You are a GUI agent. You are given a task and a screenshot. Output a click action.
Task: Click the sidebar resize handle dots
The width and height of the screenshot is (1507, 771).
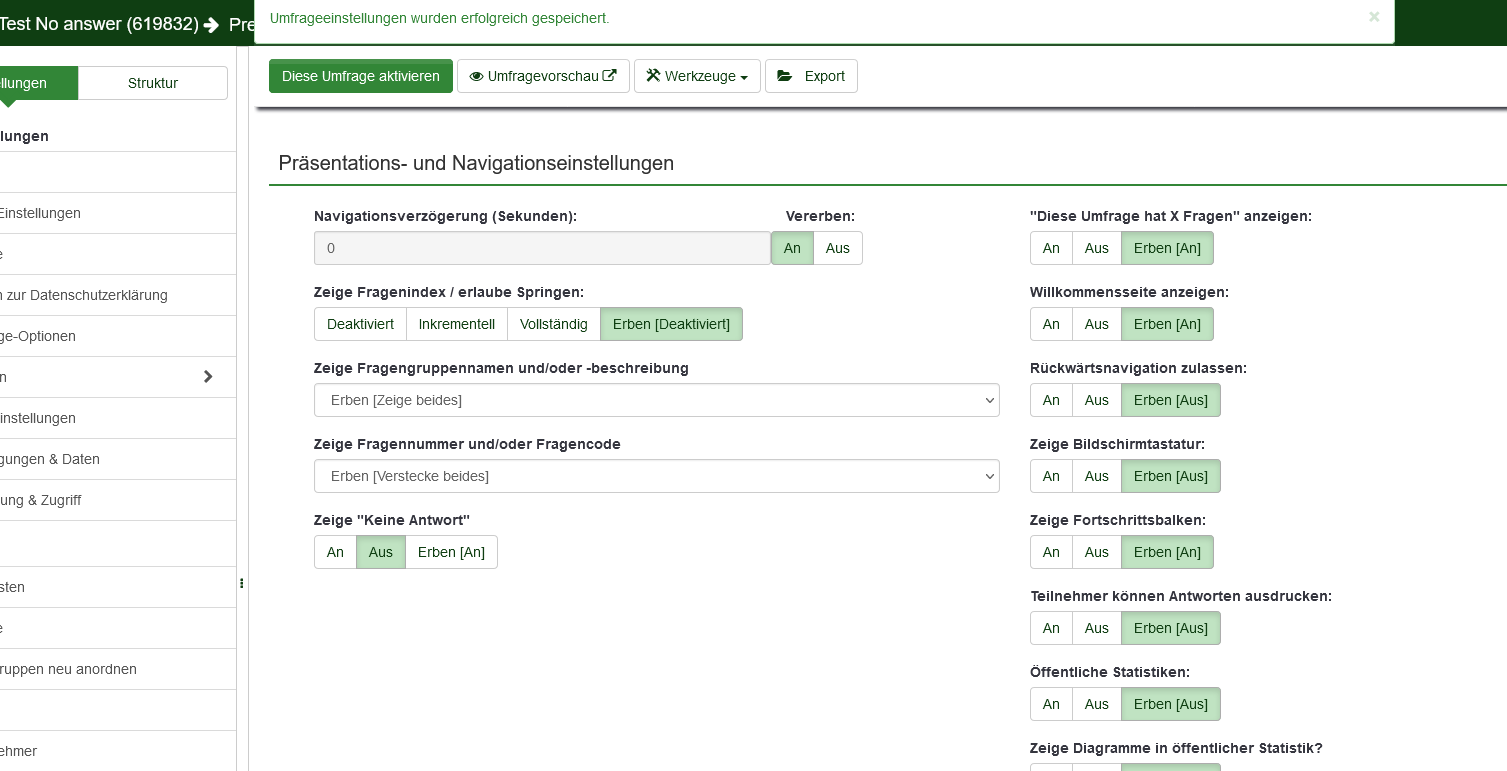242,583
